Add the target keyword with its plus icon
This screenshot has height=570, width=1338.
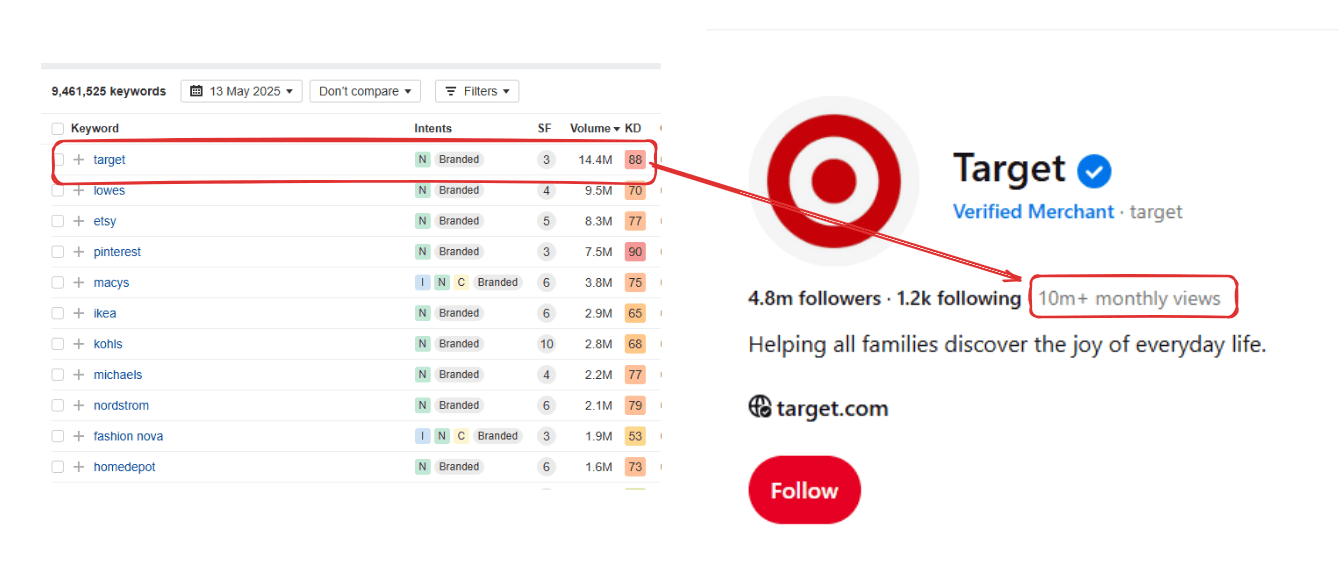click(79, 160)
